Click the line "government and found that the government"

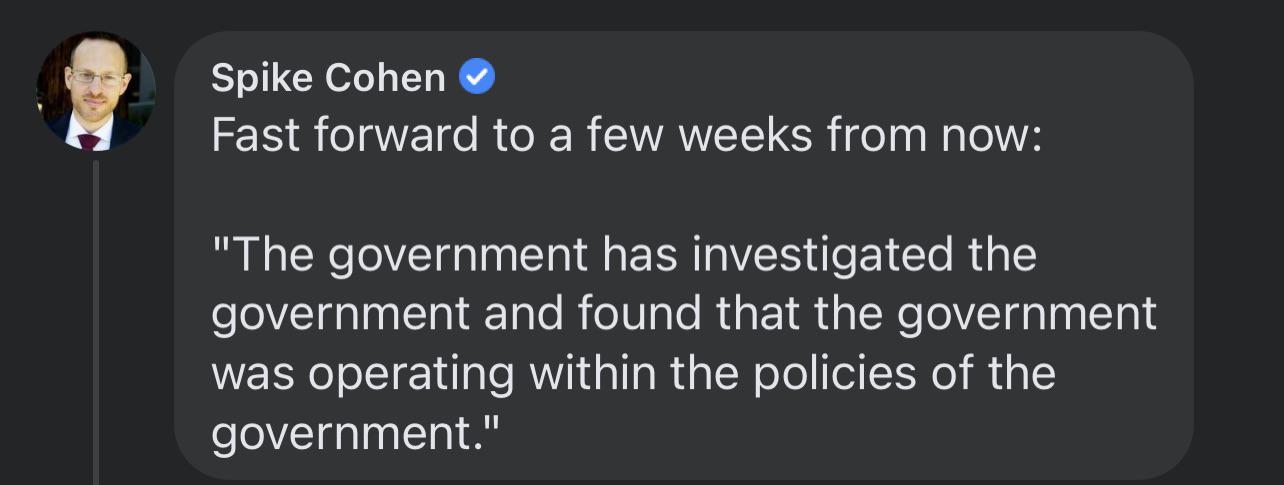click(684, 314)
